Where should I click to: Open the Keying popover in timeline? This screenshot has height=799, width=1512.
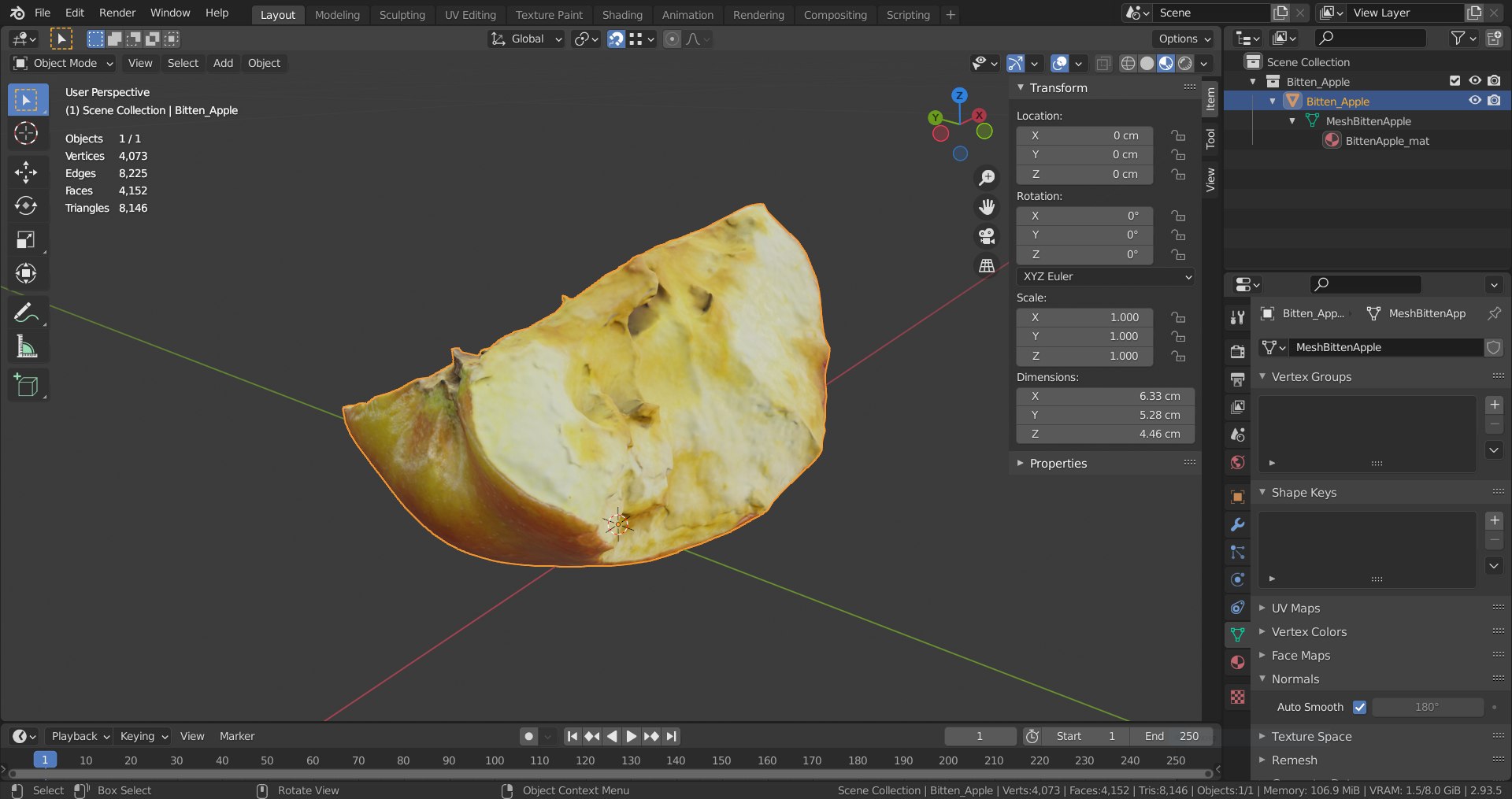[144, 736]
